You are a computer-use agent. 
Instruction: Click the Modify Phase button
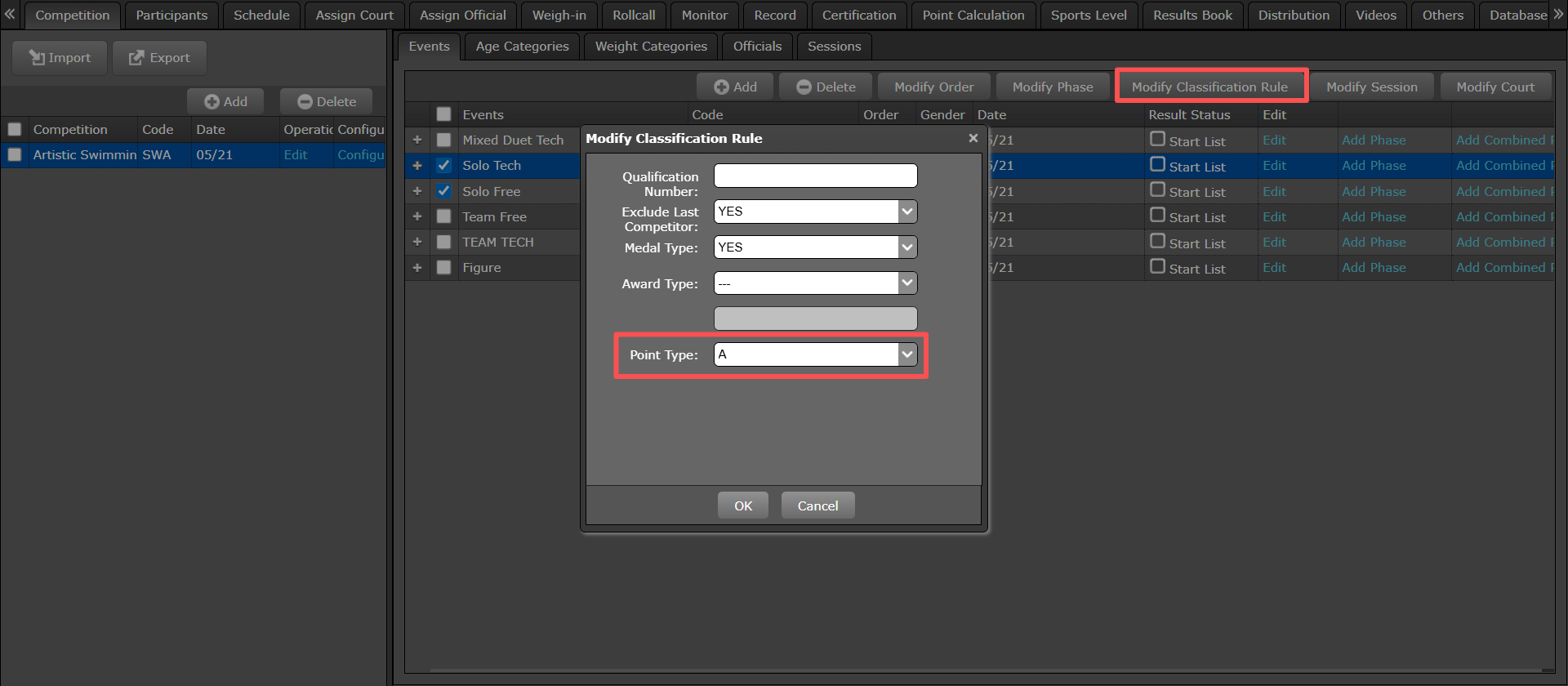click(x=1053, y=87)
